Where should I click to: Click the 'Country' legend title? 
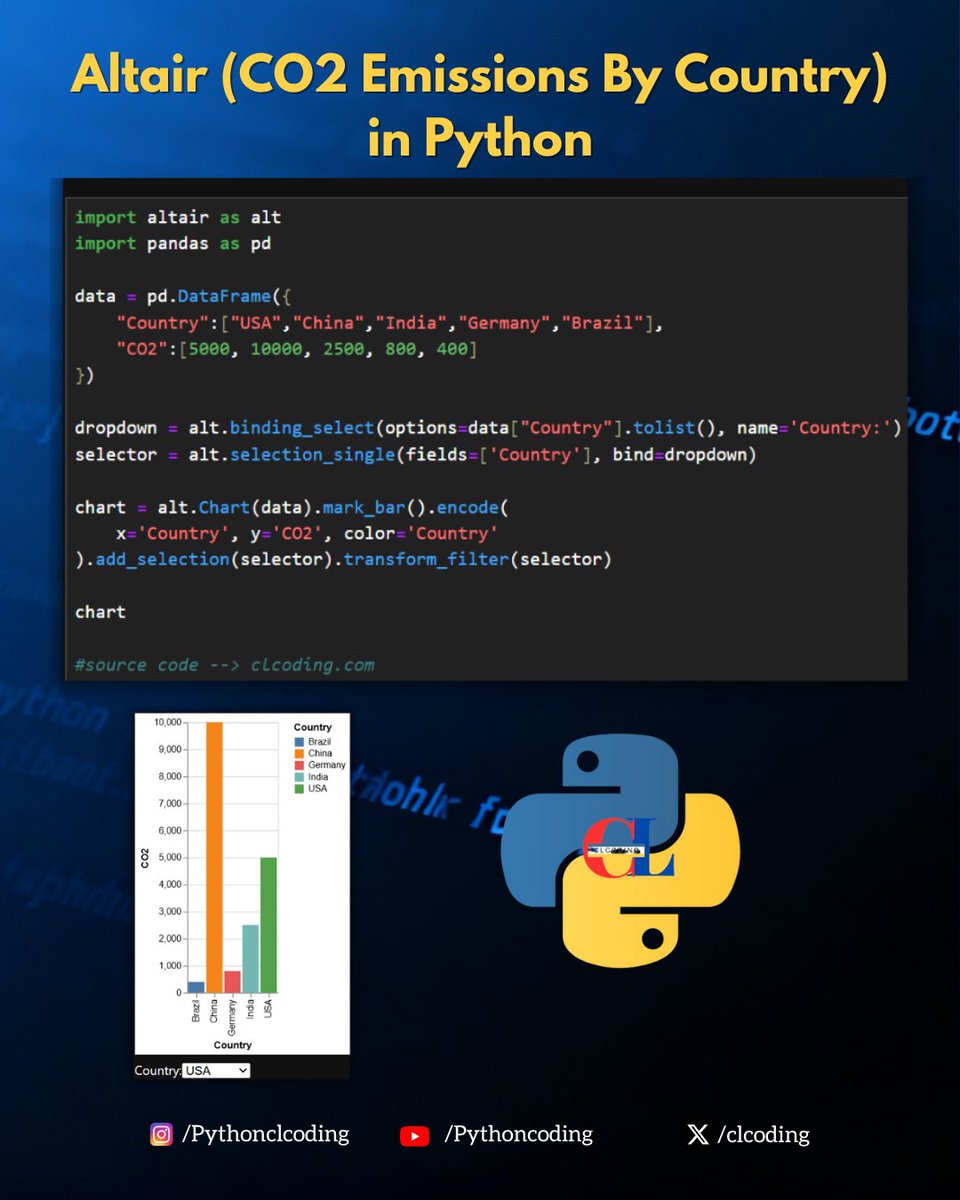click(x=313, y=727)
